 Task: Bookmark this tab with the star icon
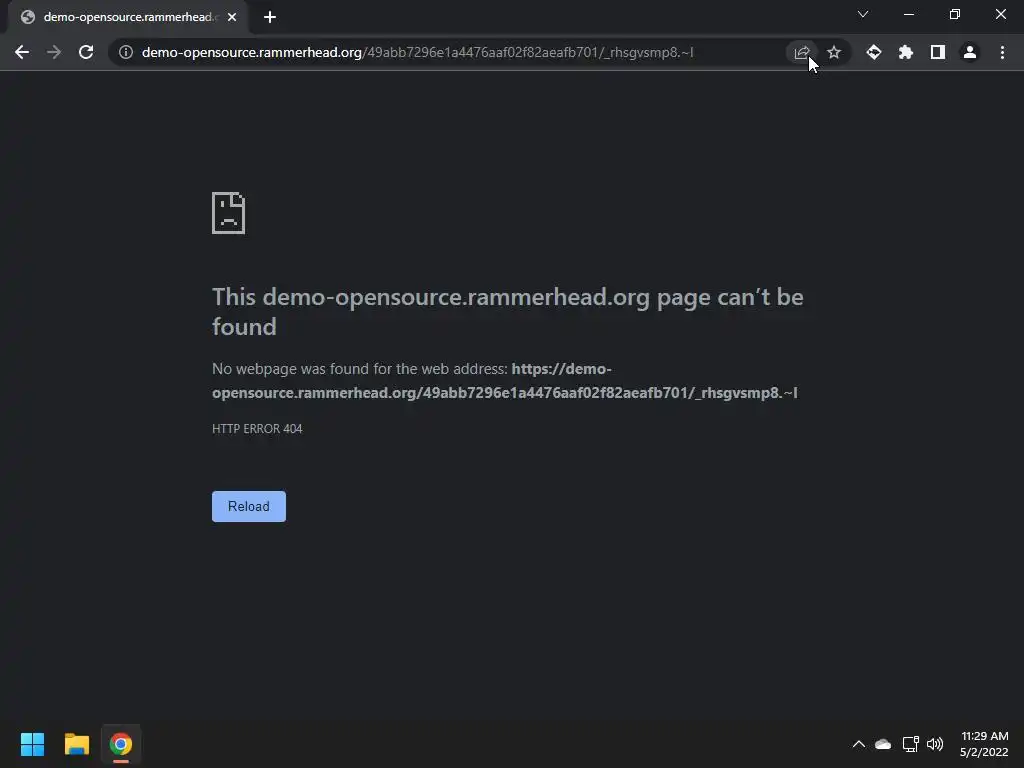click(x=834, y=52)
